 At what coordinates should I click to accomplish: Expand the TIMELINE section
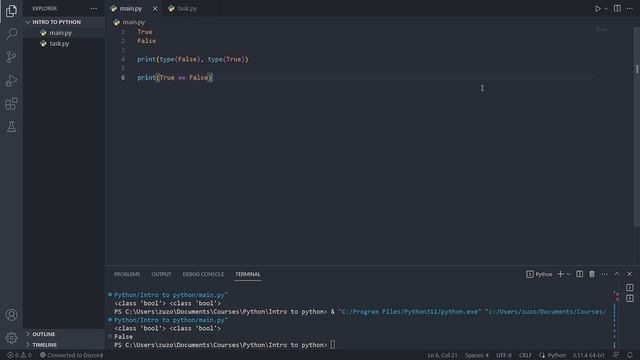tap(44, 345)
